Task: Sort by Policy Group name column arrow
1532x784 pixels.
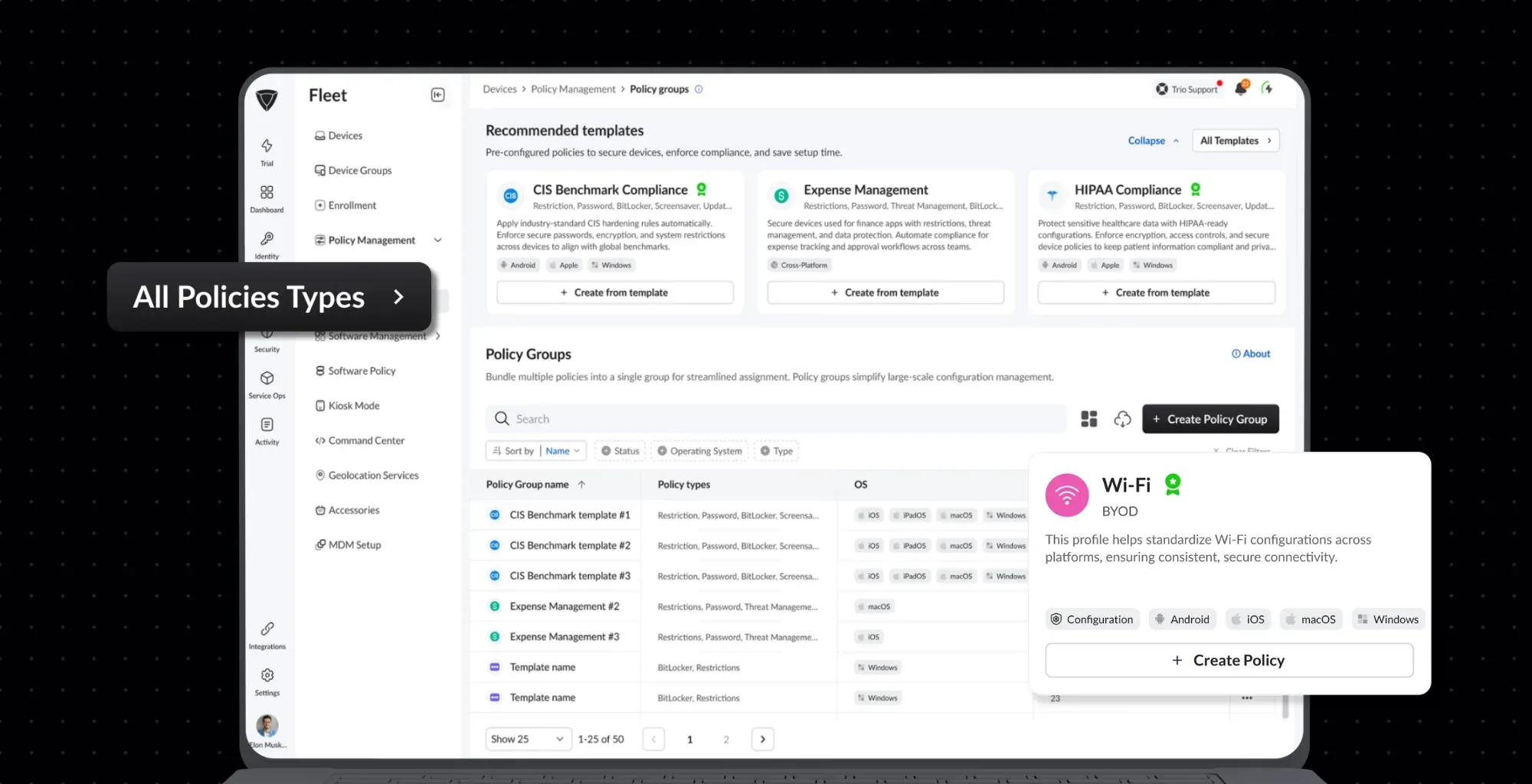Action: 581,485
